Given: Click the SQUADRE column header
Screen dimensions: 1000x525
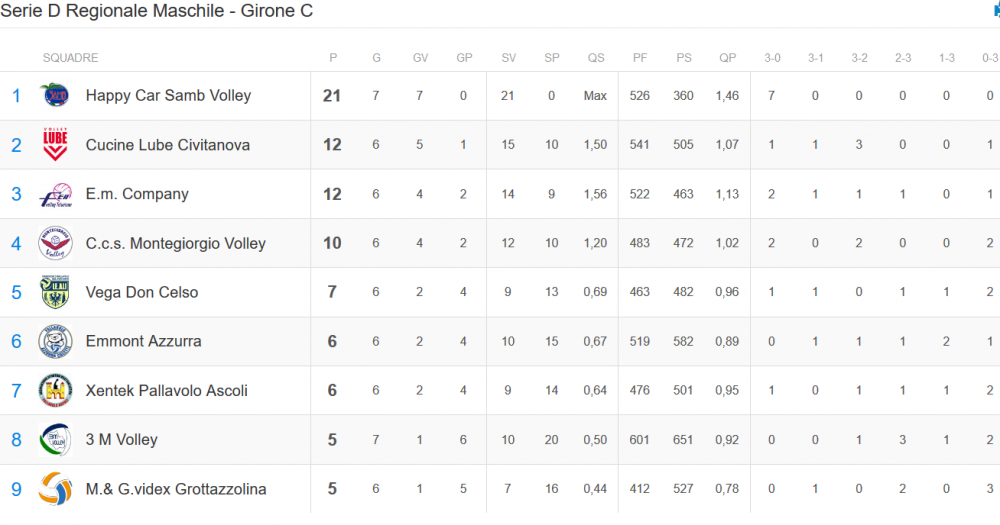Looking at the screenshot, I should pos(70,58).
